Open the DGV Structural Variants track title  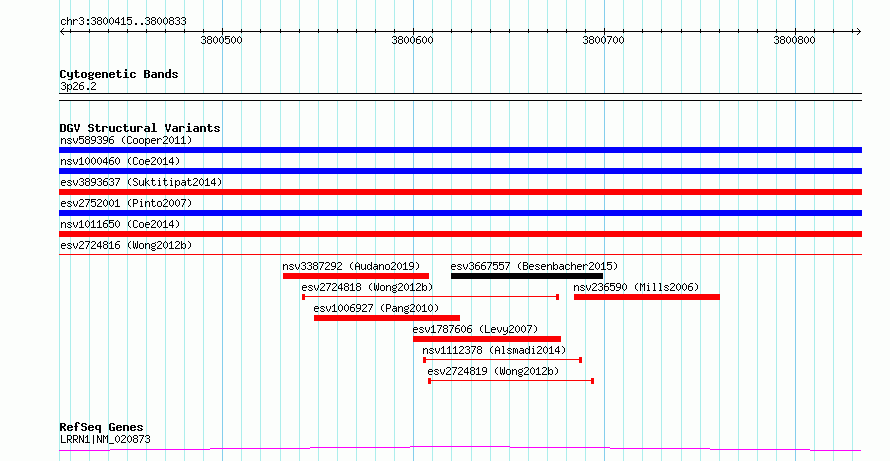point(140,128)
